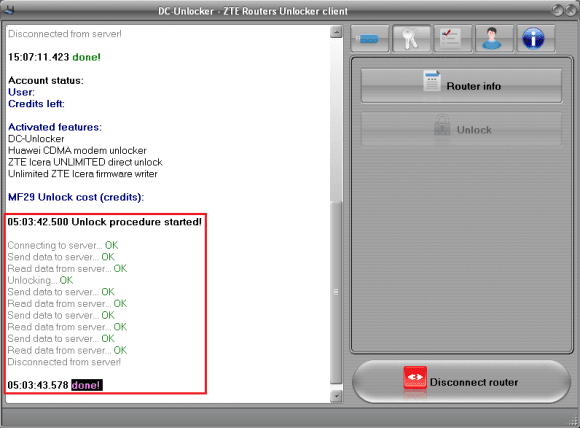This screenshot has width=580, height=428.
Task: Click the document icon on Router info
Action: point(432,81)
